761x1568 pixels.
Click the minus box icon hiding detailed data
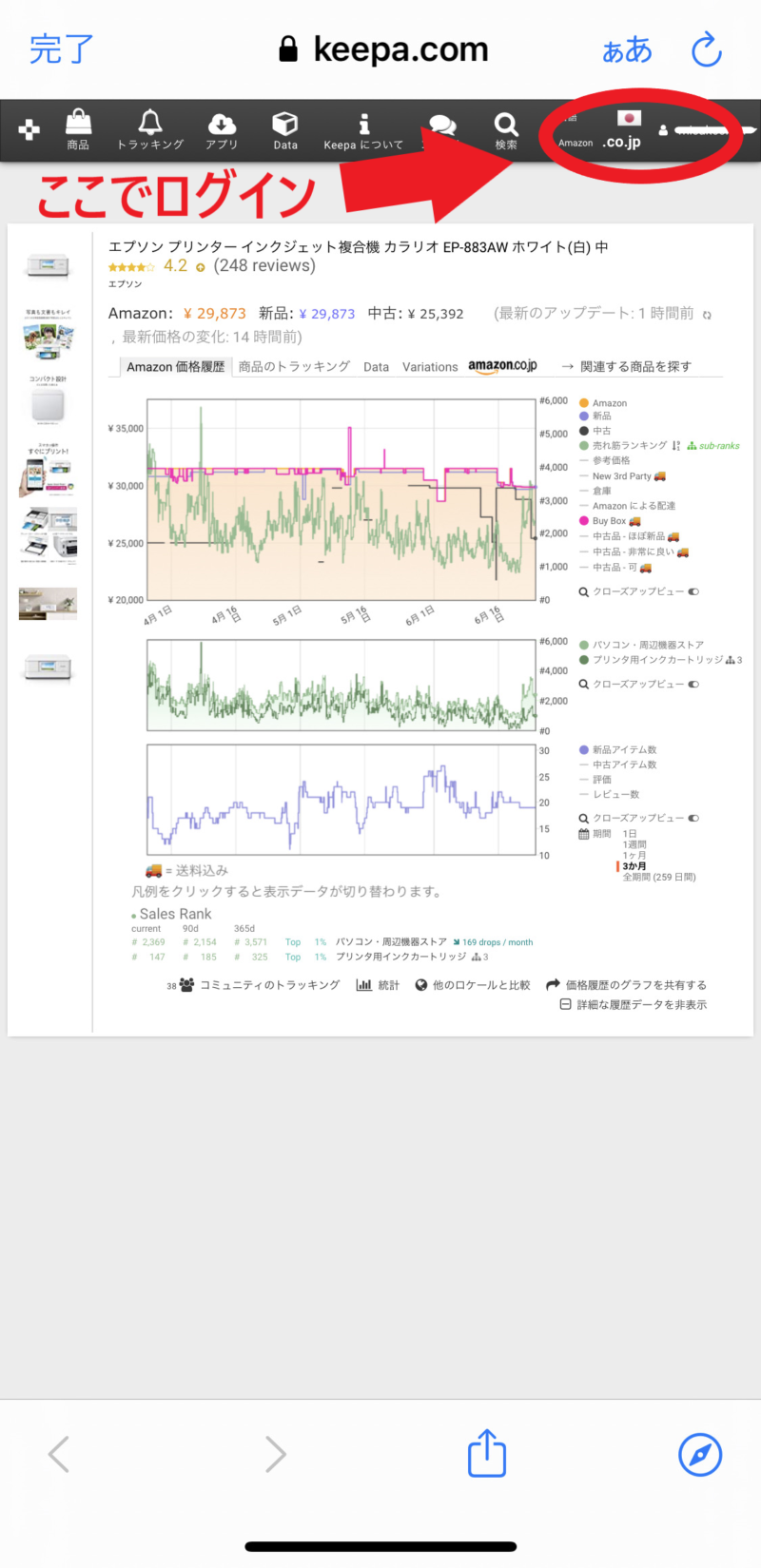[x=565, y=1004]
